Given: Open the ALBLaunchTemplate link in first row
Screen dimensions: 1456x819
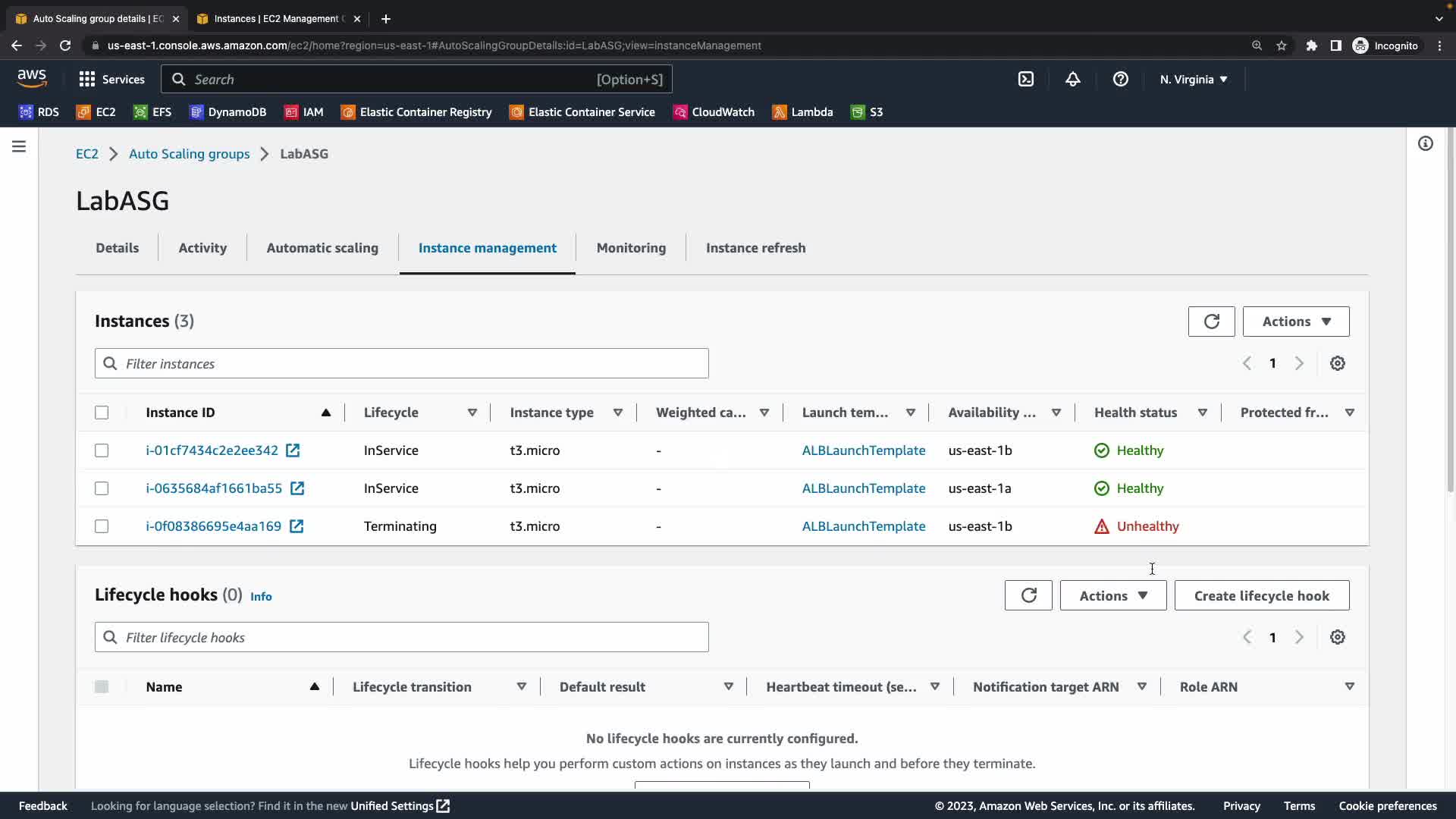Looking at the screenshot, I should point(863,450).
